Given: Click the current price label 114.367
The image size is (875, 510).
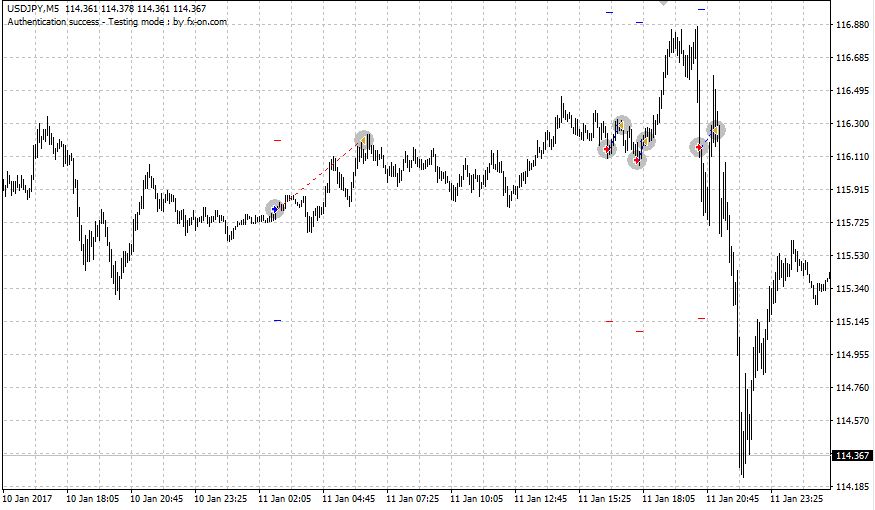Looking at the screenshot, I should tap(852, 456).
